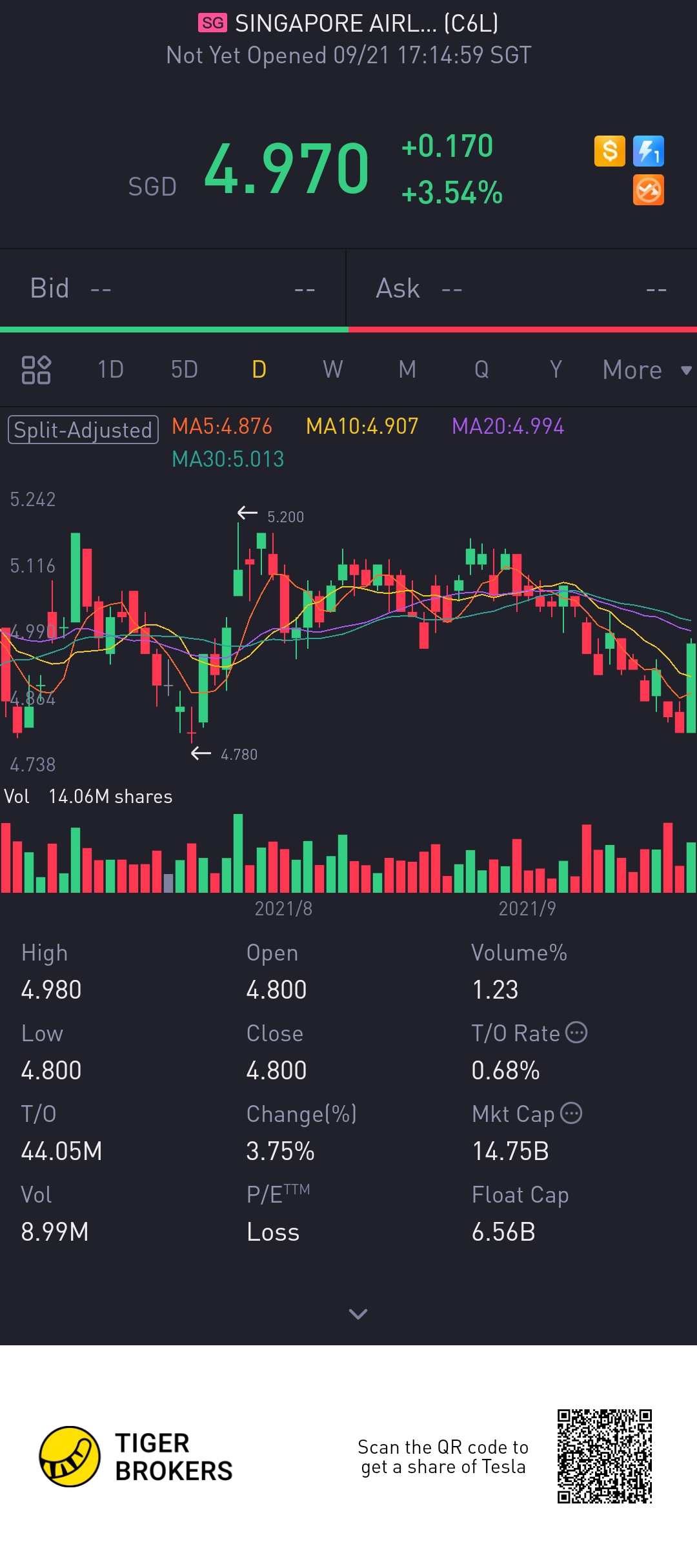Select the yearly Y chart tab

(x=556, y=370)
